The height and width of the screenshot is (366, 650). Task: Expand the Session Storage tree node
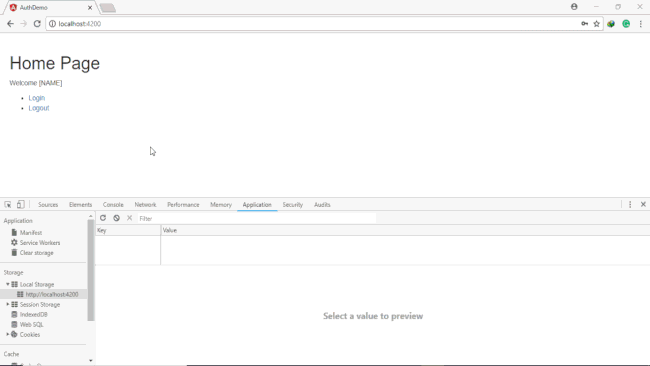tap(7, 304)
